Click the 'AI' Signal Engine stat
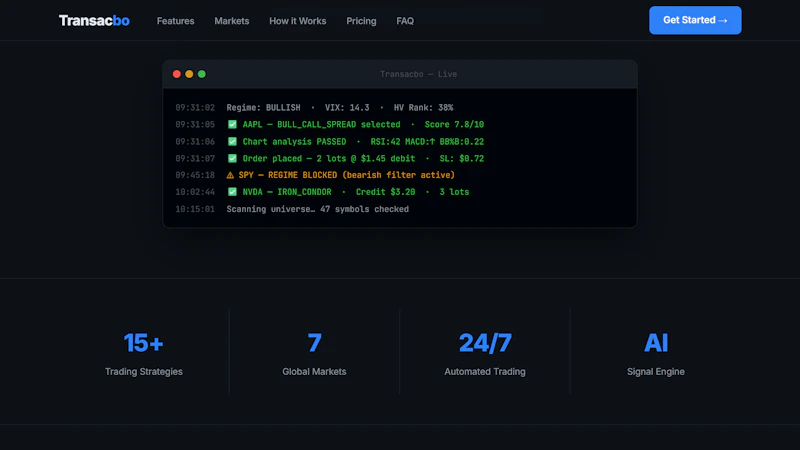This screenshot has width=800, height=450. coord(656,343)
